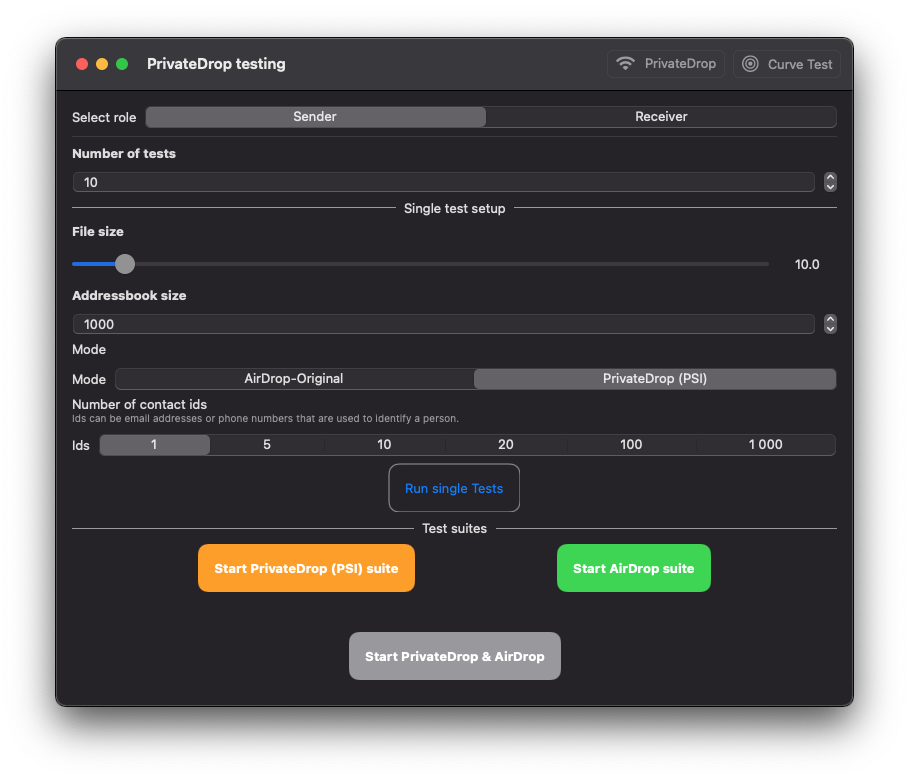Set contact Ids to 1 000
Viewport: 909px width, 780px height.
click(x=766, y=445)
